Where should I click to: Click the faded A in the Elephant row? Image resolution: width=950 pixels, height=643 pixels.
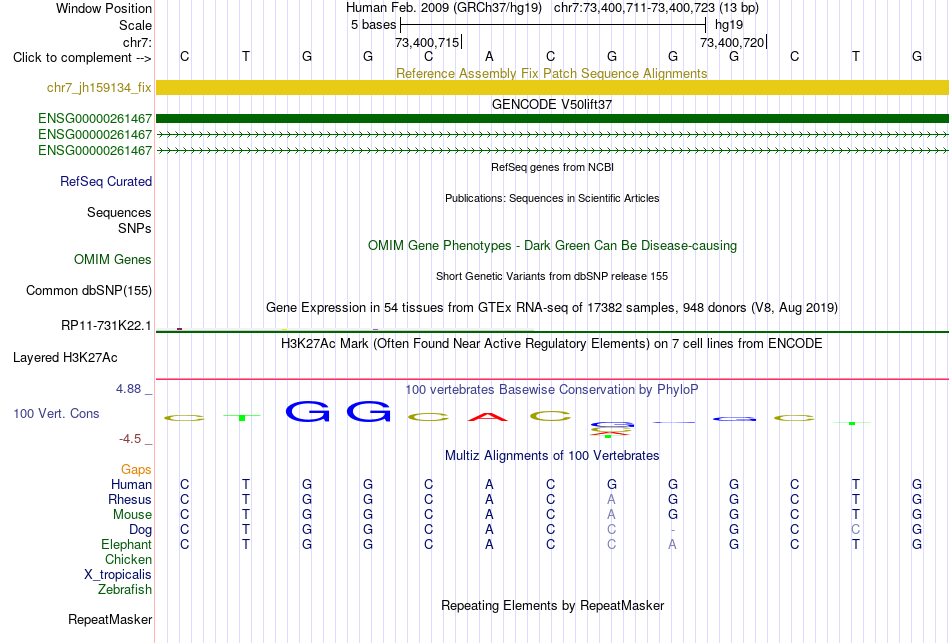(673, 544)
